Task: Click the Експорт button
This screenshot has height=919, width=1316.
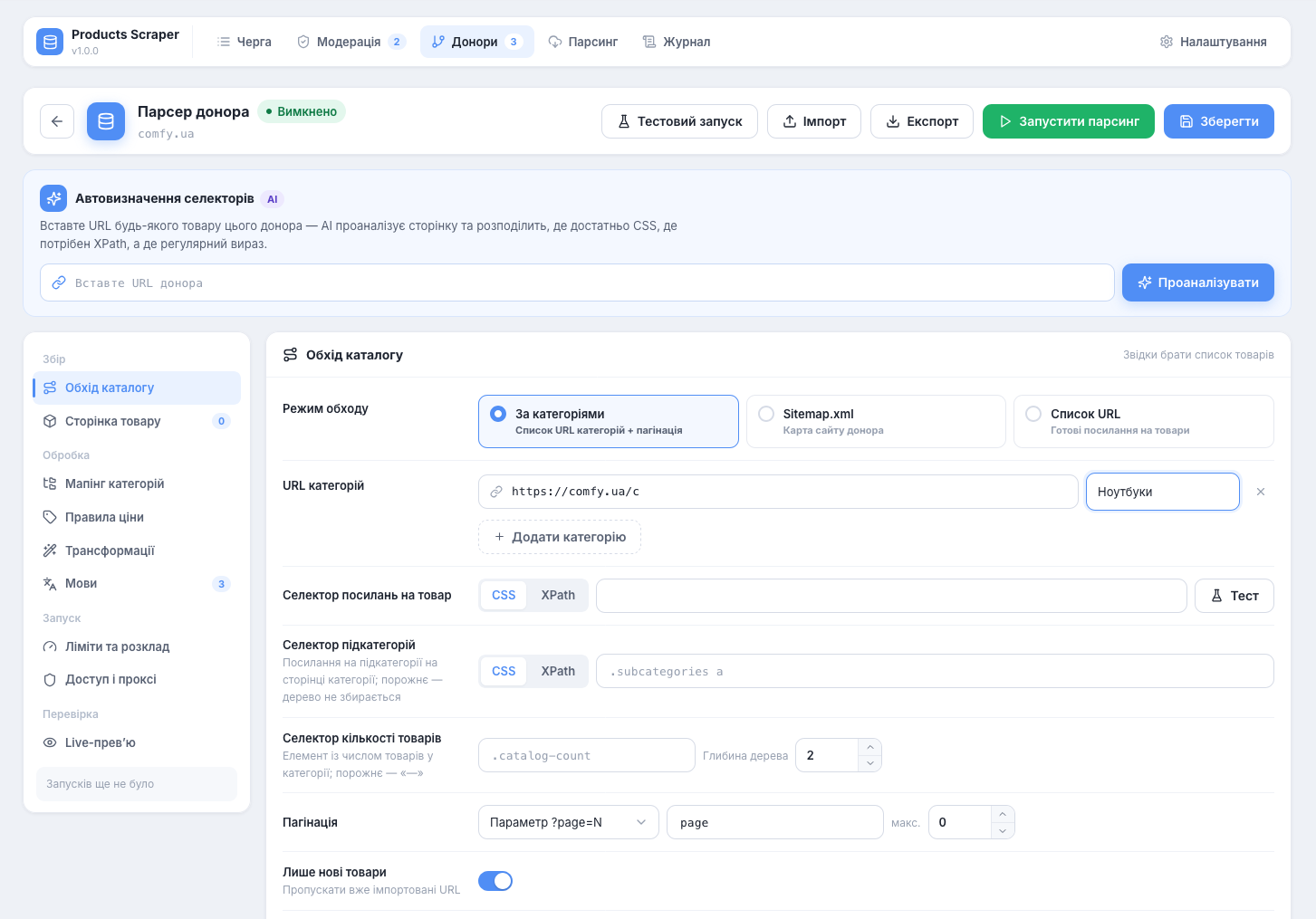Action: (x=922, y=121)
